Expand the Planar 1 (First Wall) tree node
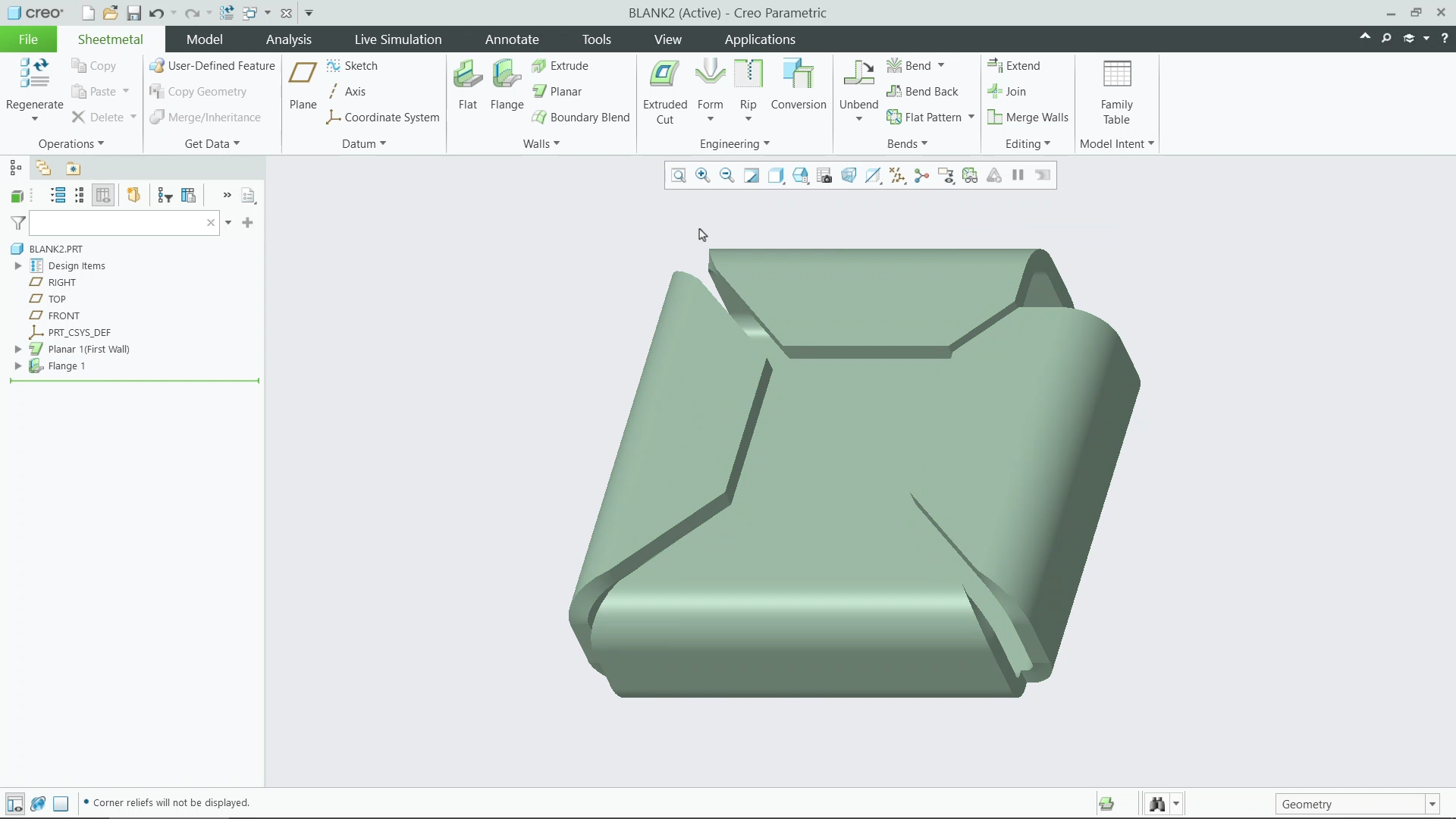Viewport: 1456px width, 819px height. (18, 349)
